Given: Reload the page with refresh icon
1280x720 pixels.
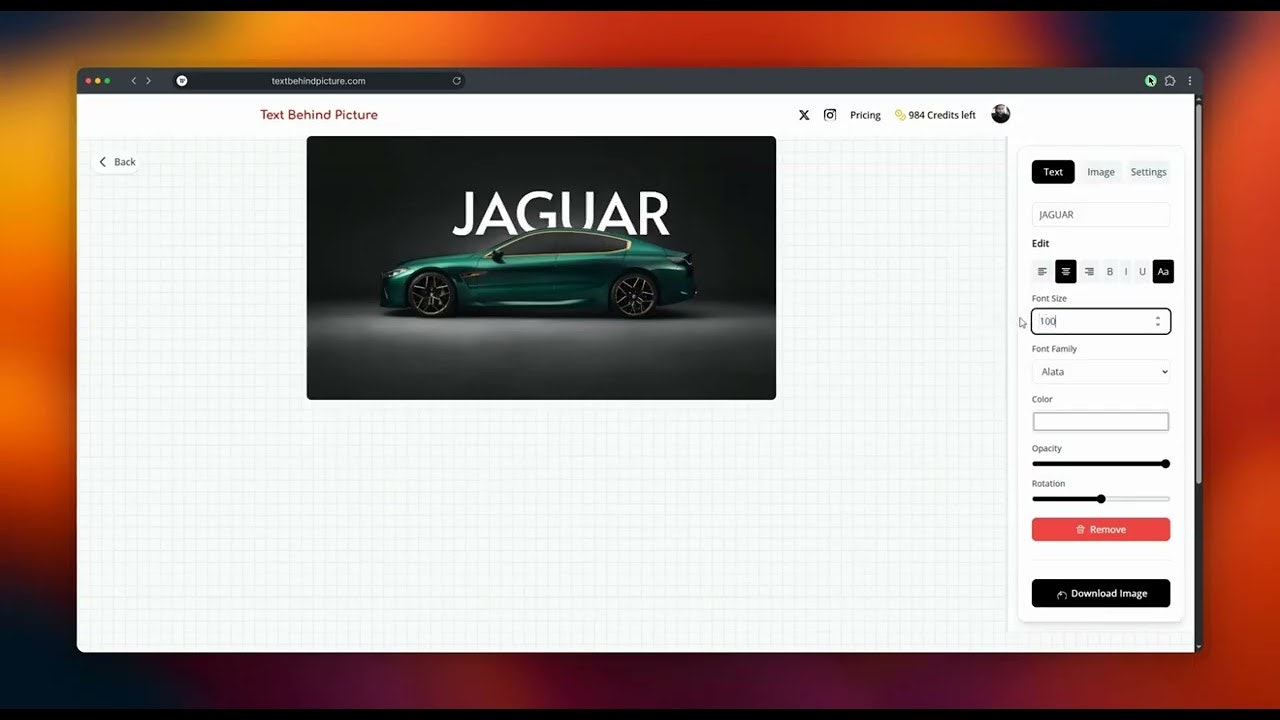Looking at the screenshot, I should 457,81.
